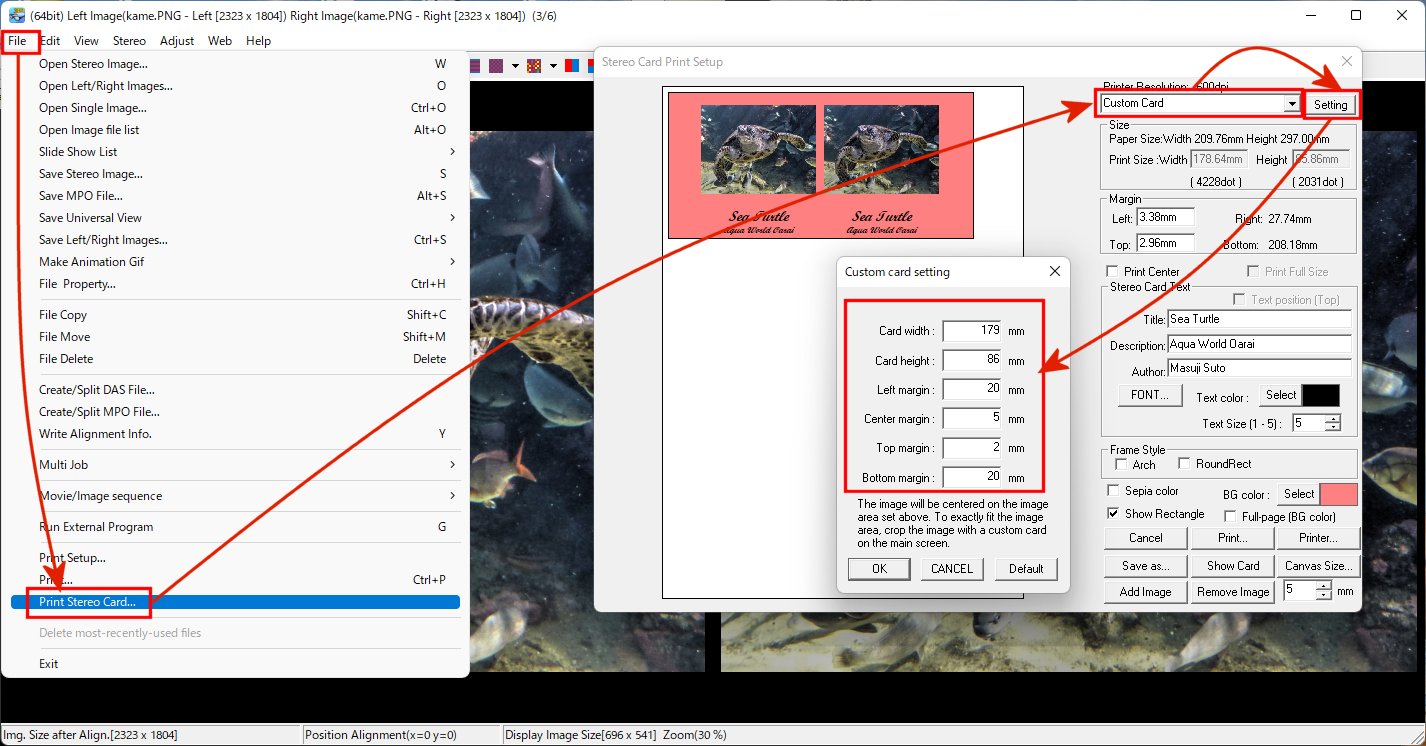
Task: Close the Stereo Card Print Setup window
Action: (x=1346, y=62)
